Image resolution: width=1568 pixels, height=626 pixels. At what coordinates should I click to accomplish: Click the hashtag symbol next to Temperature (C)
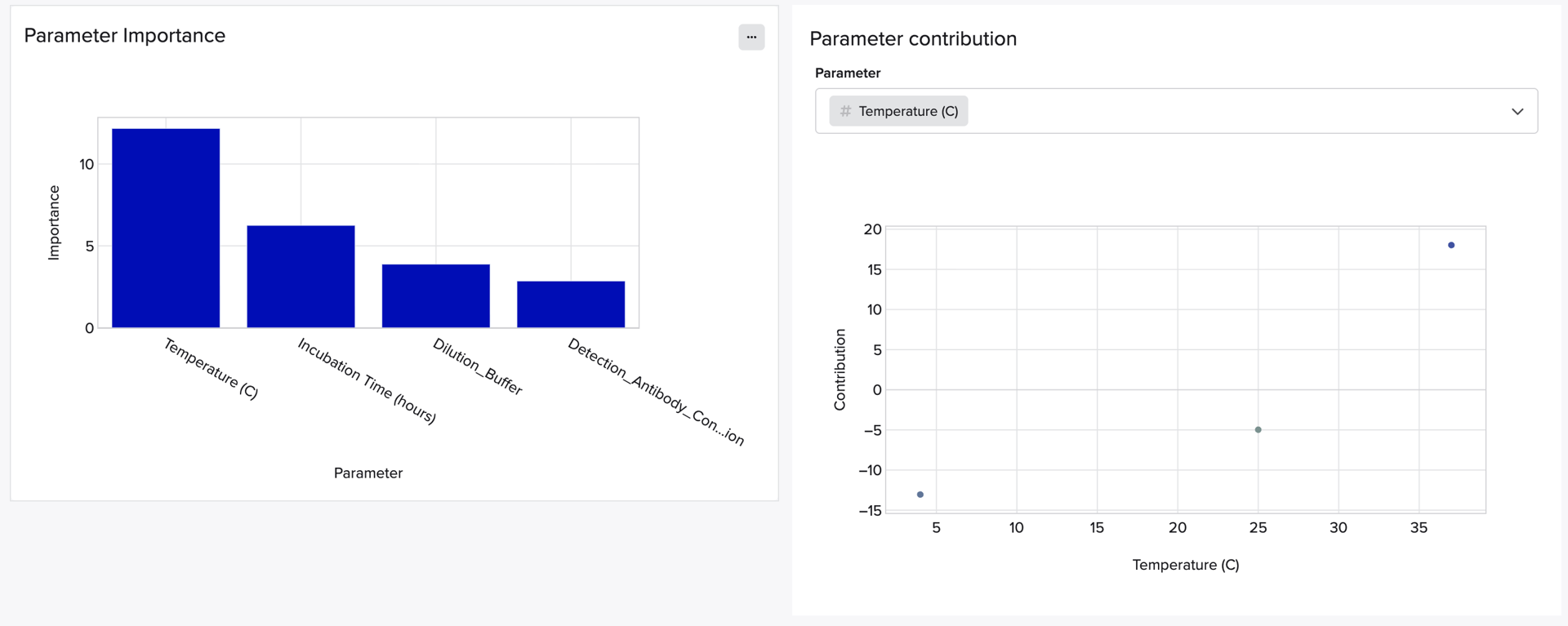[845, 111]
